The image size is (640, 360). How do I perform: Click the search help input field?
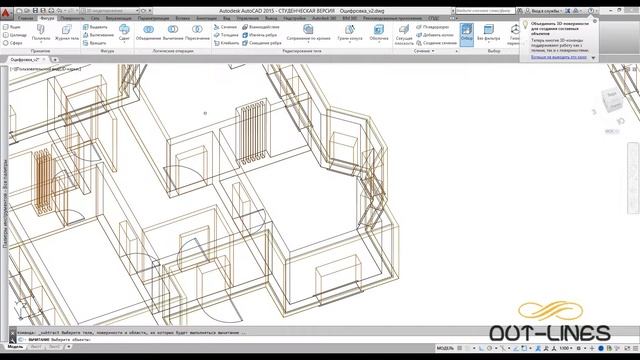[485, 11]
